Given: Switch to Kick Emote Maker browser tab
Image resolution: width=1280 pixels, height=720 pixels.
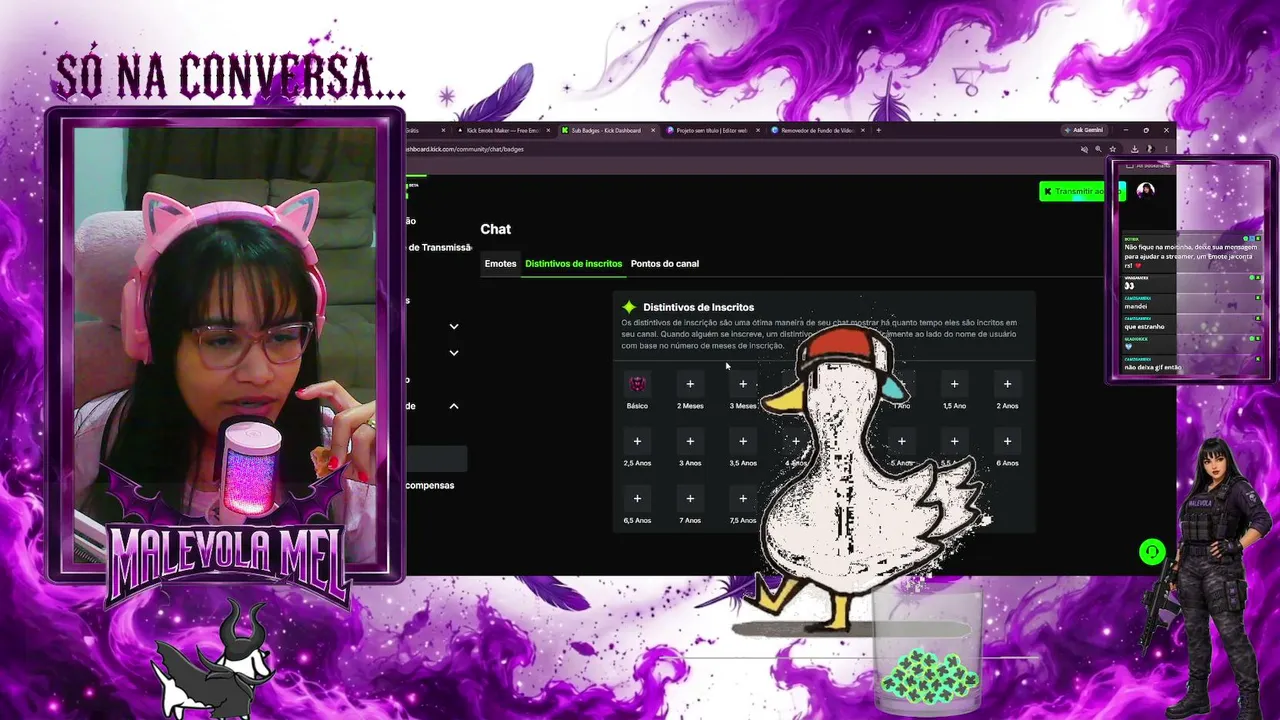Looking at the screenshot, I should point(503,130).
